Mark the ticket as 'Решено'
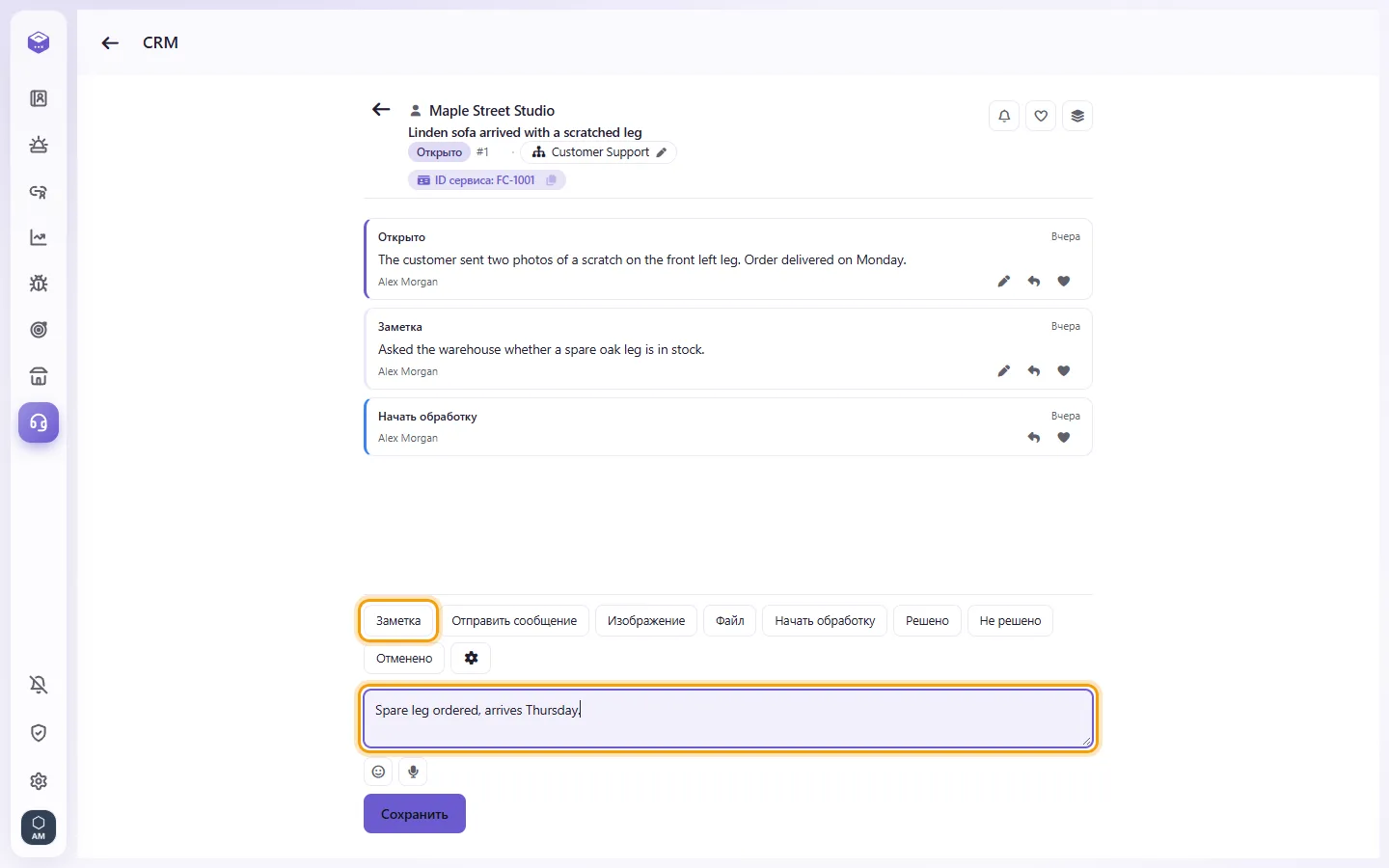This screenshot has height=868, width=1389. [927, 621]
